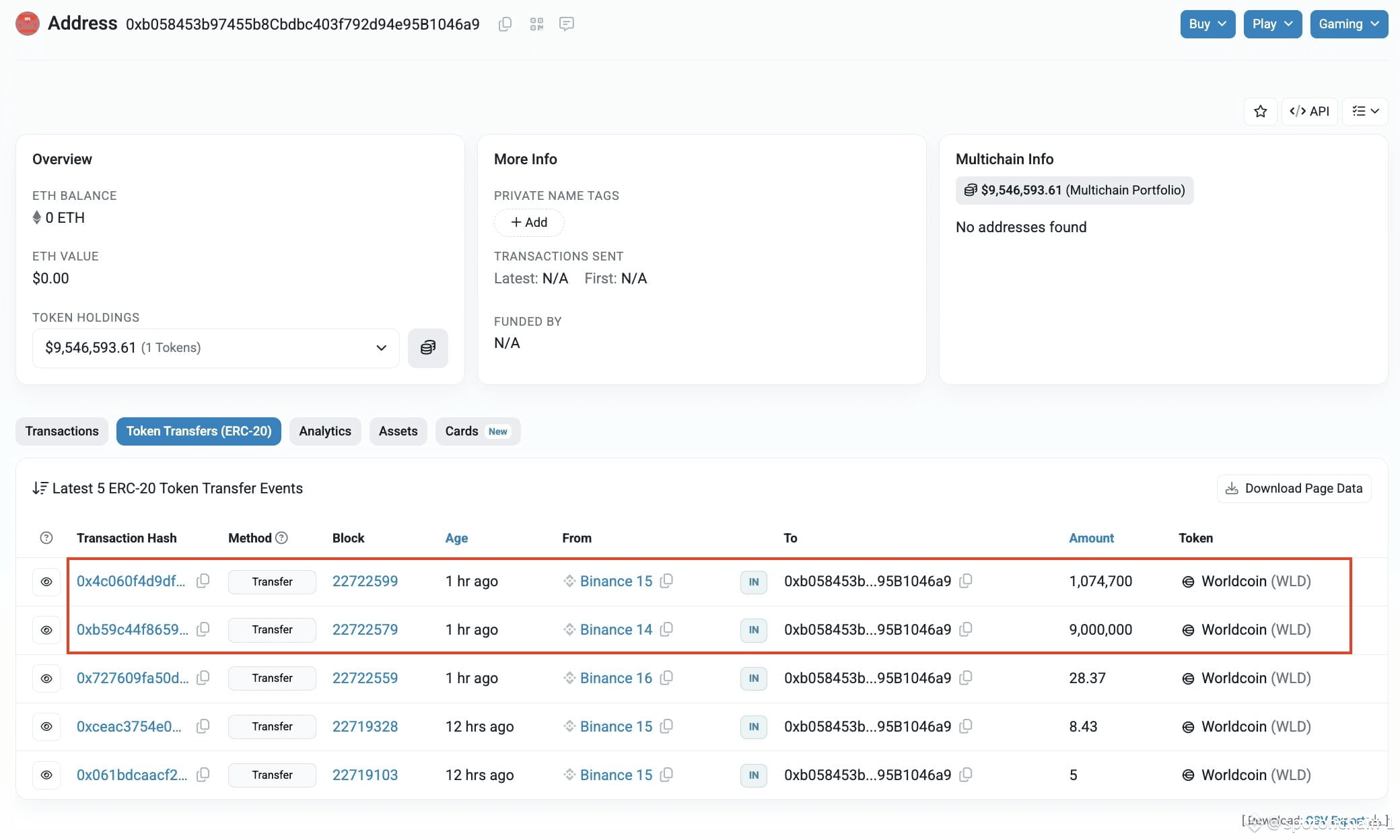Copy the wallet address at top

[505, 24]
